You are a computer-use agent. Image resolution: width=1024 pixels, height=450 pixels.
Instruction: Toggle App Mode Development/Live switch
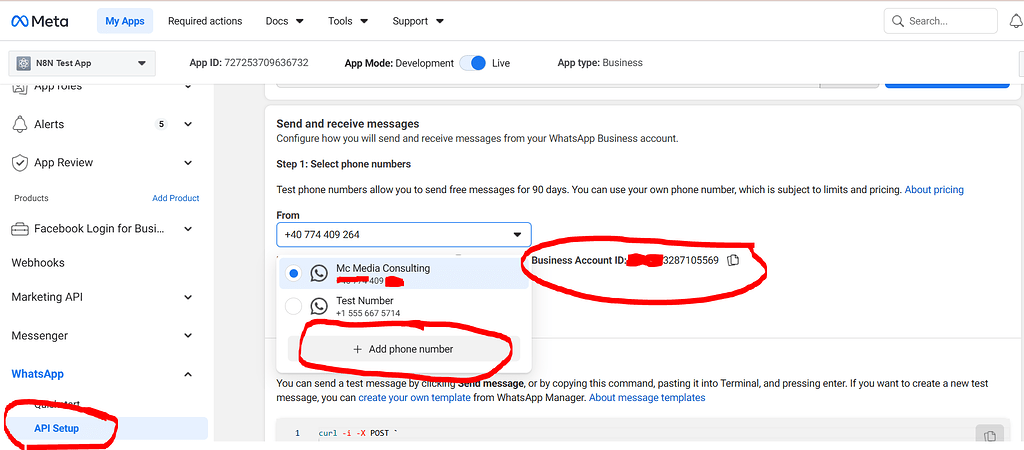point(472,63)
